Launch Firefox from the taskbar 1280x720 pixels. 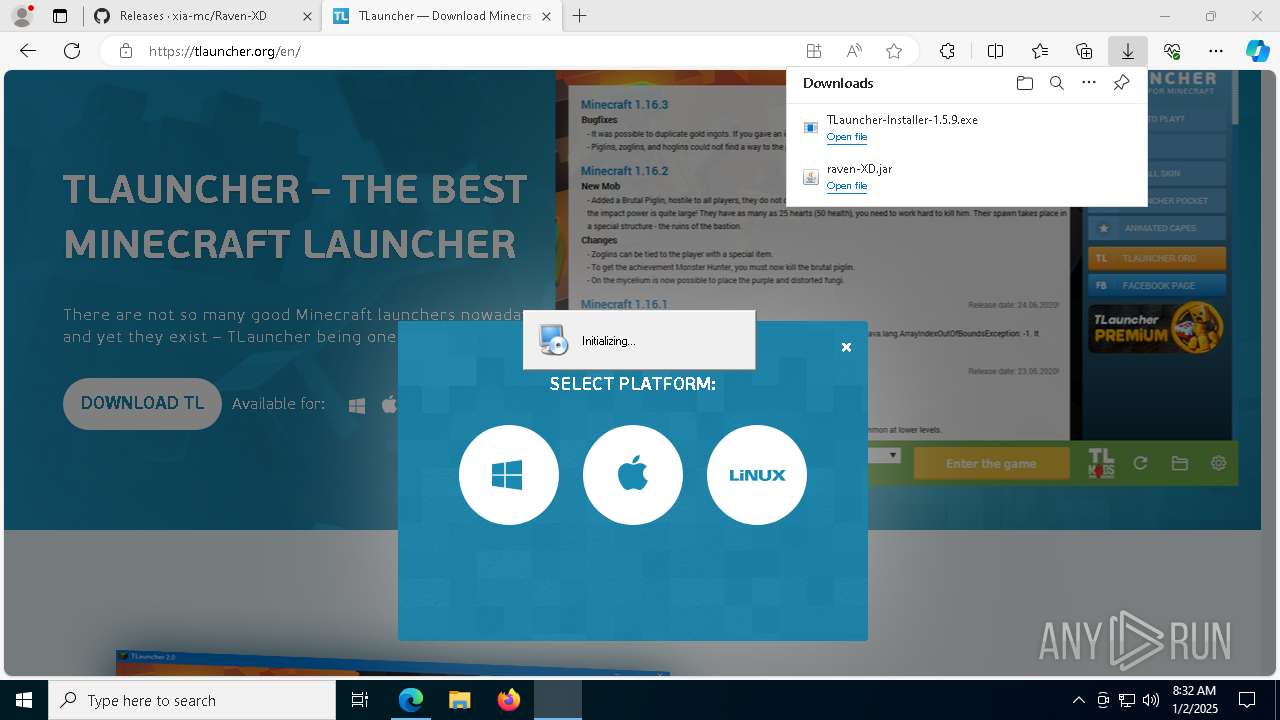click(509, 700)
